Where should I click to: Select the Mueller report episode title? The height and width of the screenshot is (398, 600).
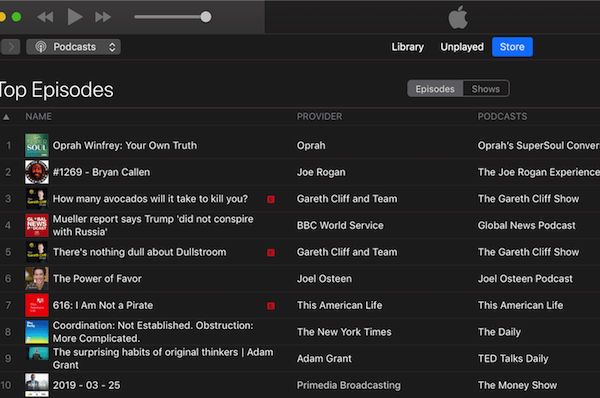(153, 225)
